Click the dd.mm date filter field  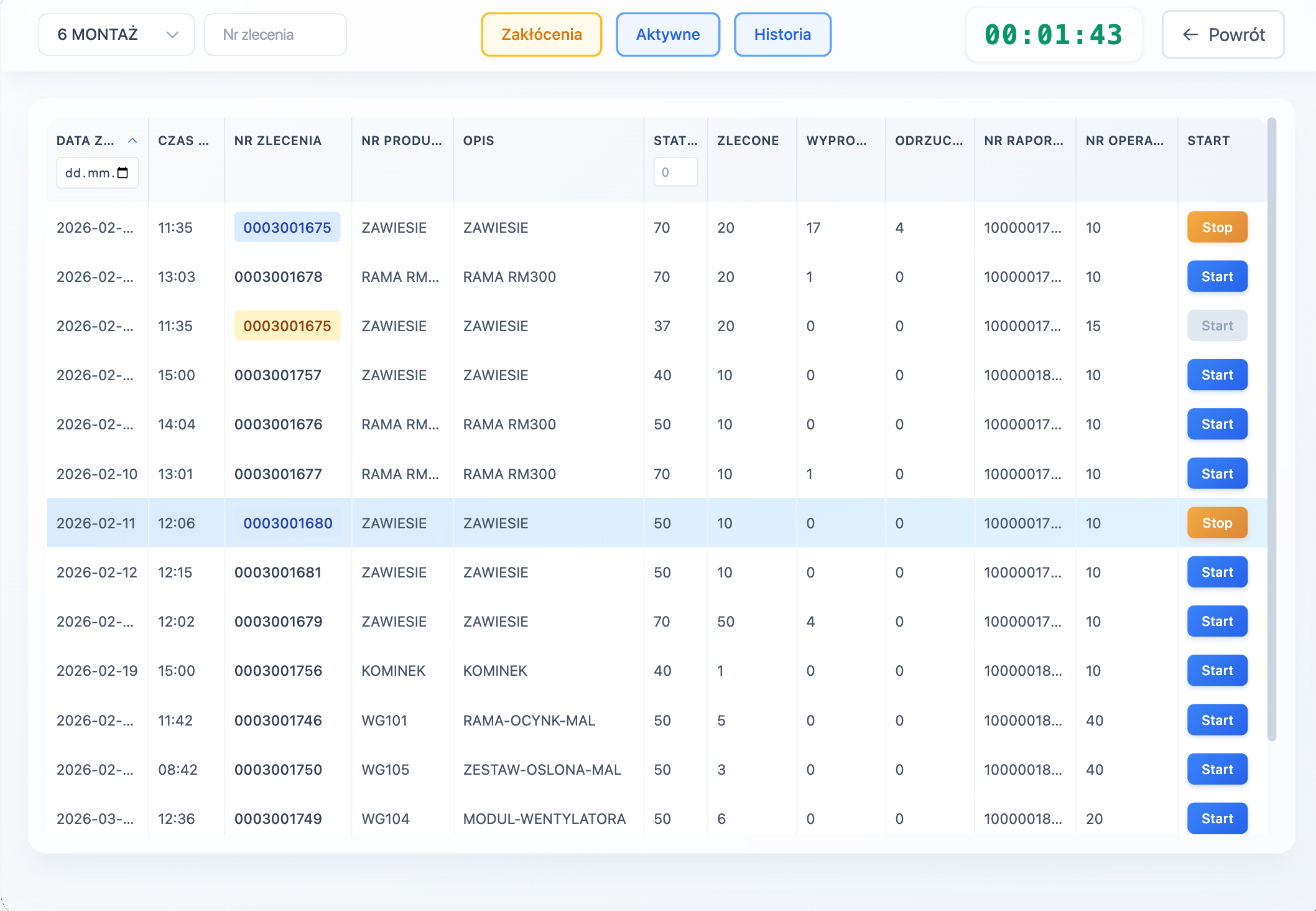pos(89,173)
